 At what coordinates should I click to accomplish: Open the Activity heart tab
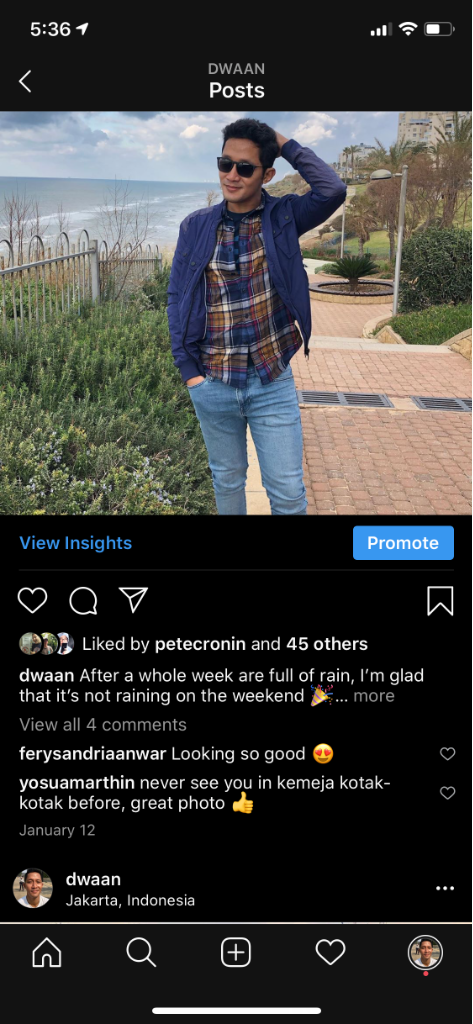point(331,953)
